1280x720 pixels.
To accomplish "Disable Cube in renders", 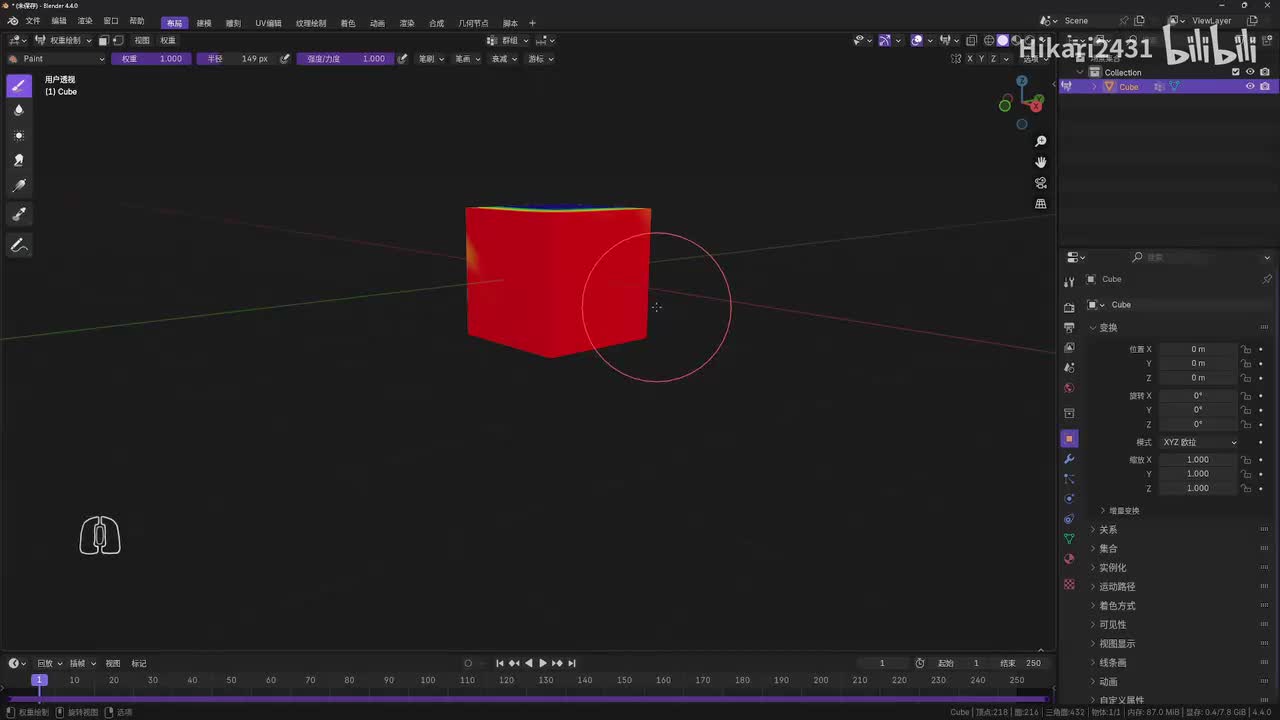I will coord(1265,86).
